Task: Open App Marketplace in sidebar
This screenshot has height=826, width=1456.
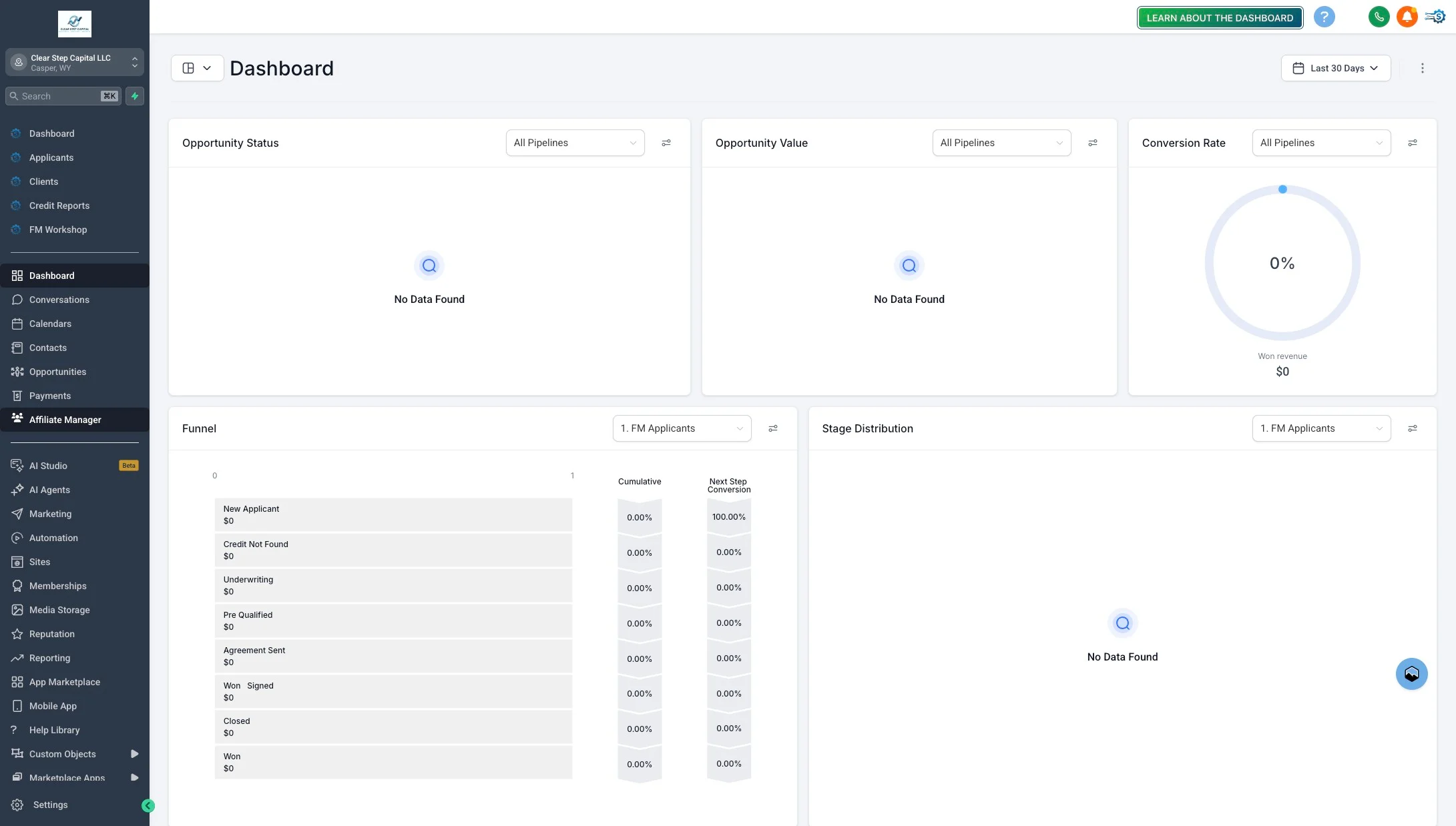Action: tap(75, 682)
